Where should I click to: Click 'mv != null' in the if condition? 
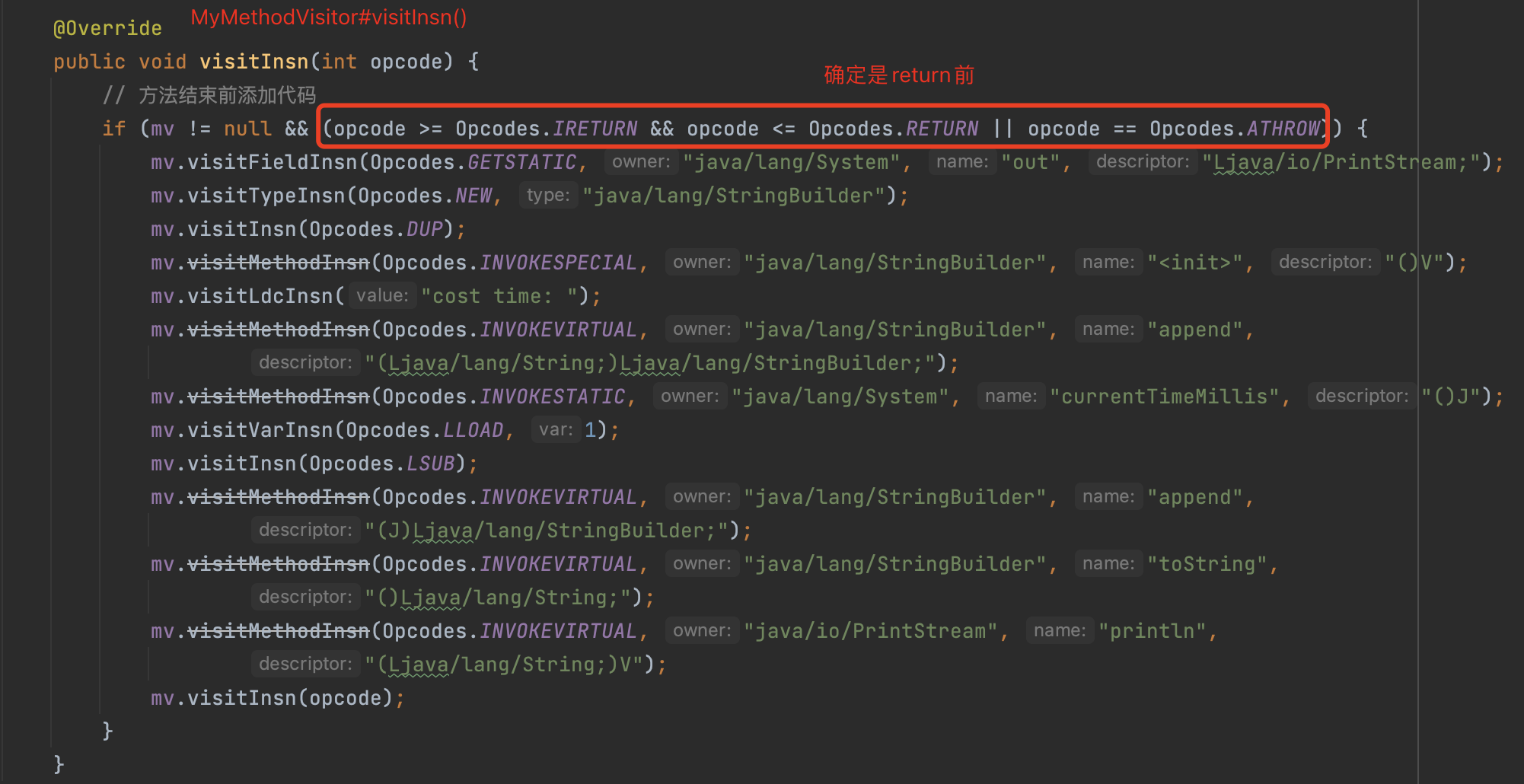coord(212,129)
